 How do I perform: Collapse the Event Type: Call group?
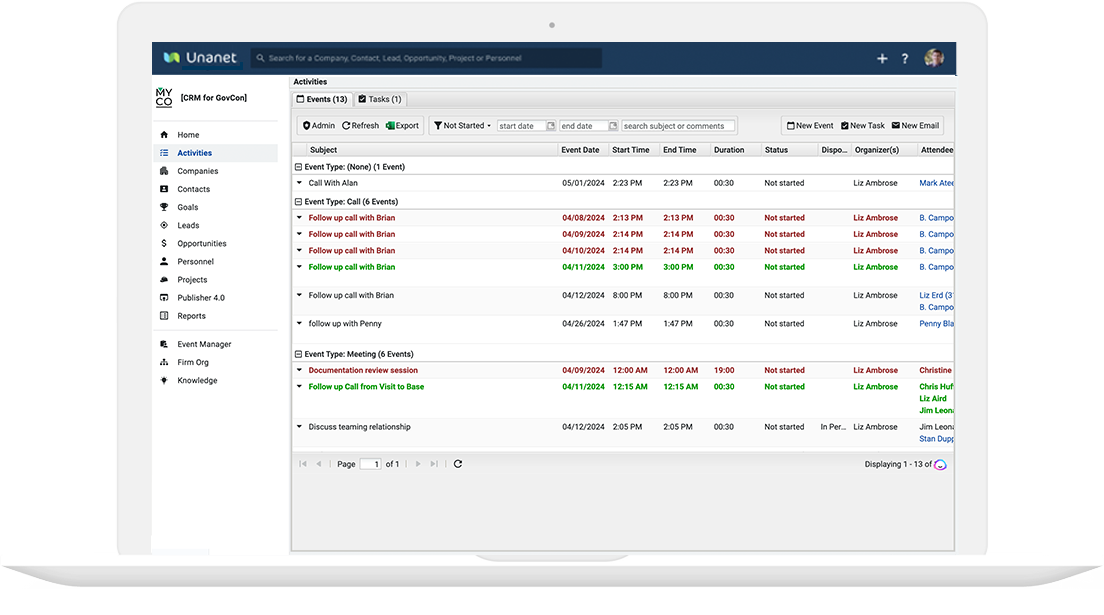tap(296, 201)
